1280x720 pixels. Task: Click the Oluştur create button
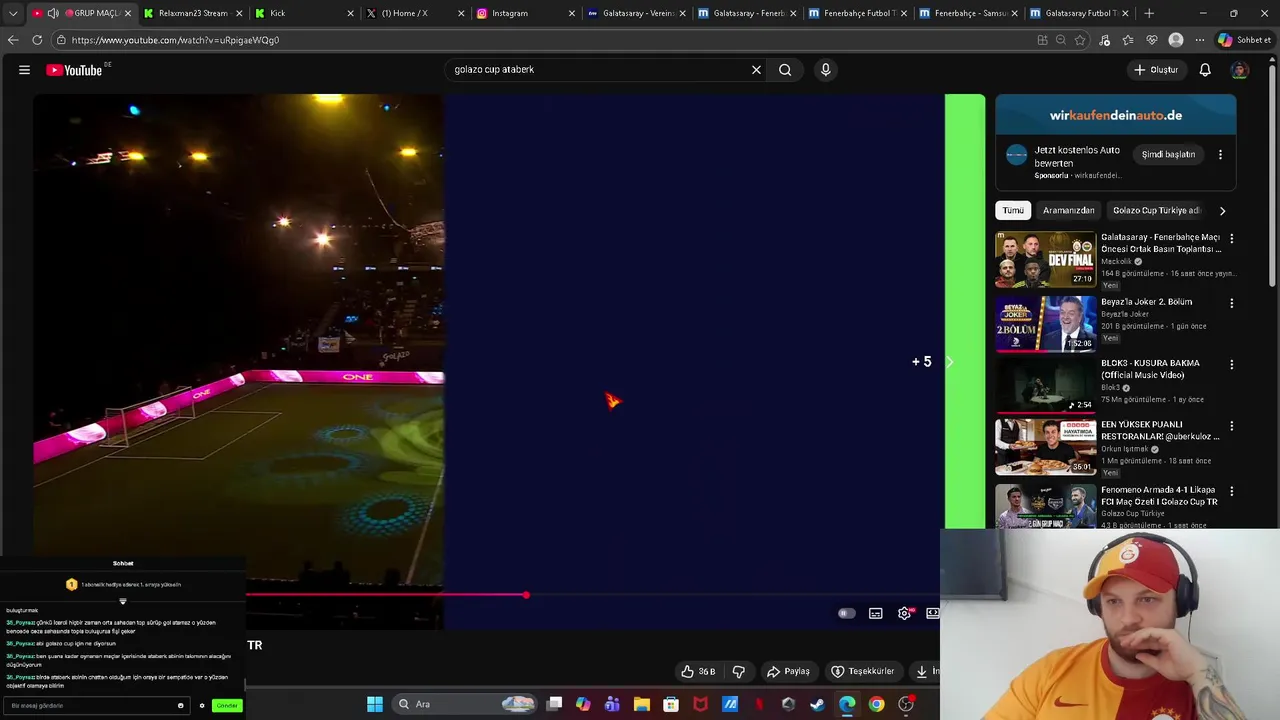click(1156, 70)
